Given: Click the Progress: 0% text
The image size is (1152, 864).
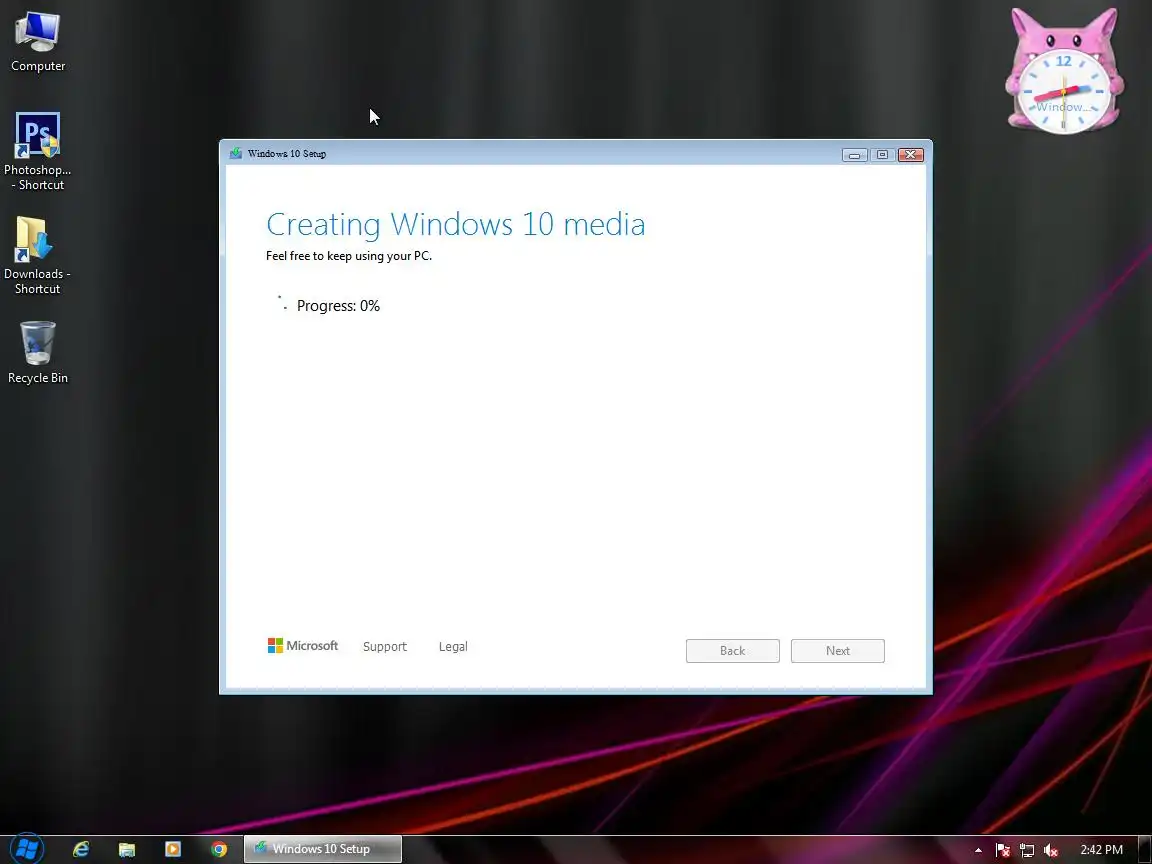Looking at the screenshot, I should [338, 306].
